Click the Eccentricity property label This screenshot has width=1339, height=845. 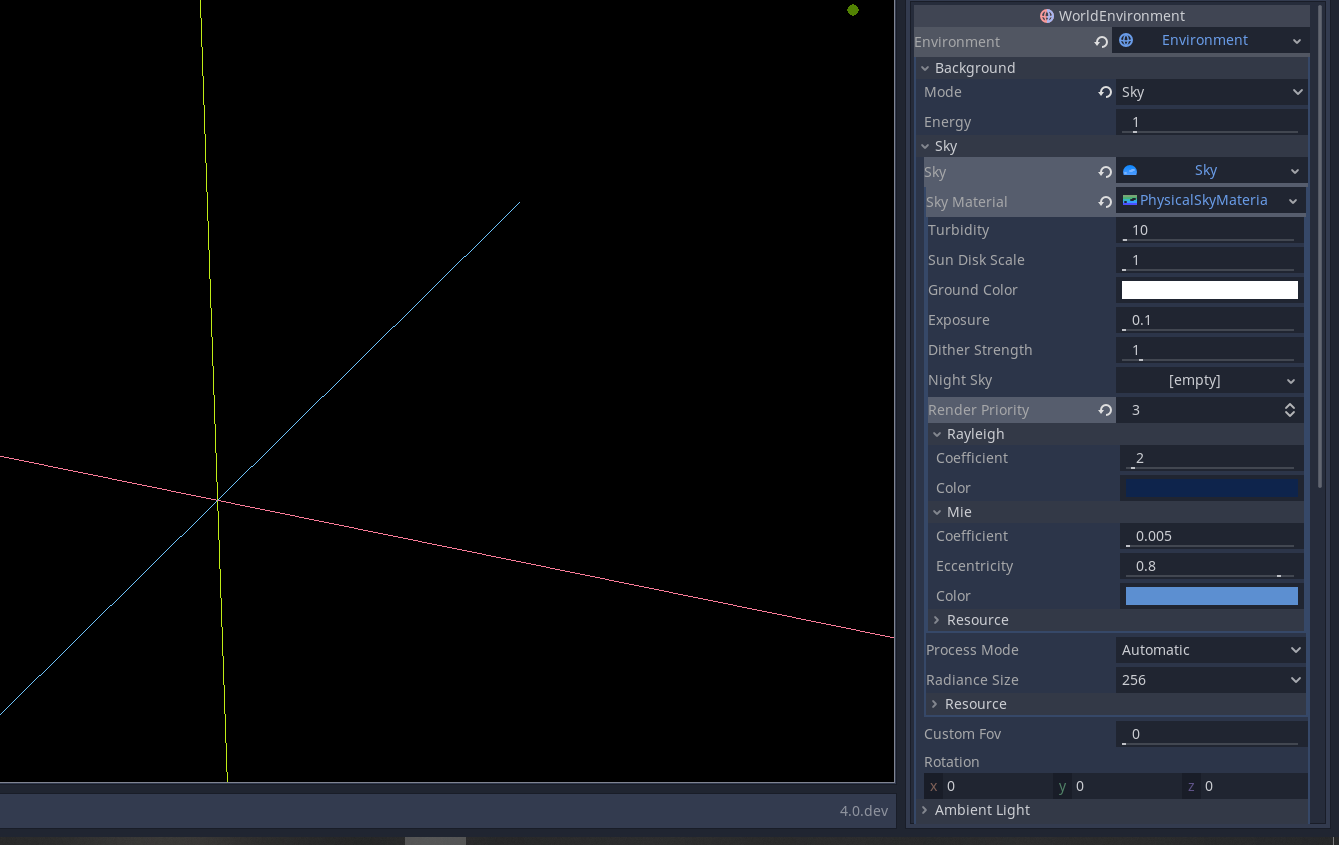974,566
